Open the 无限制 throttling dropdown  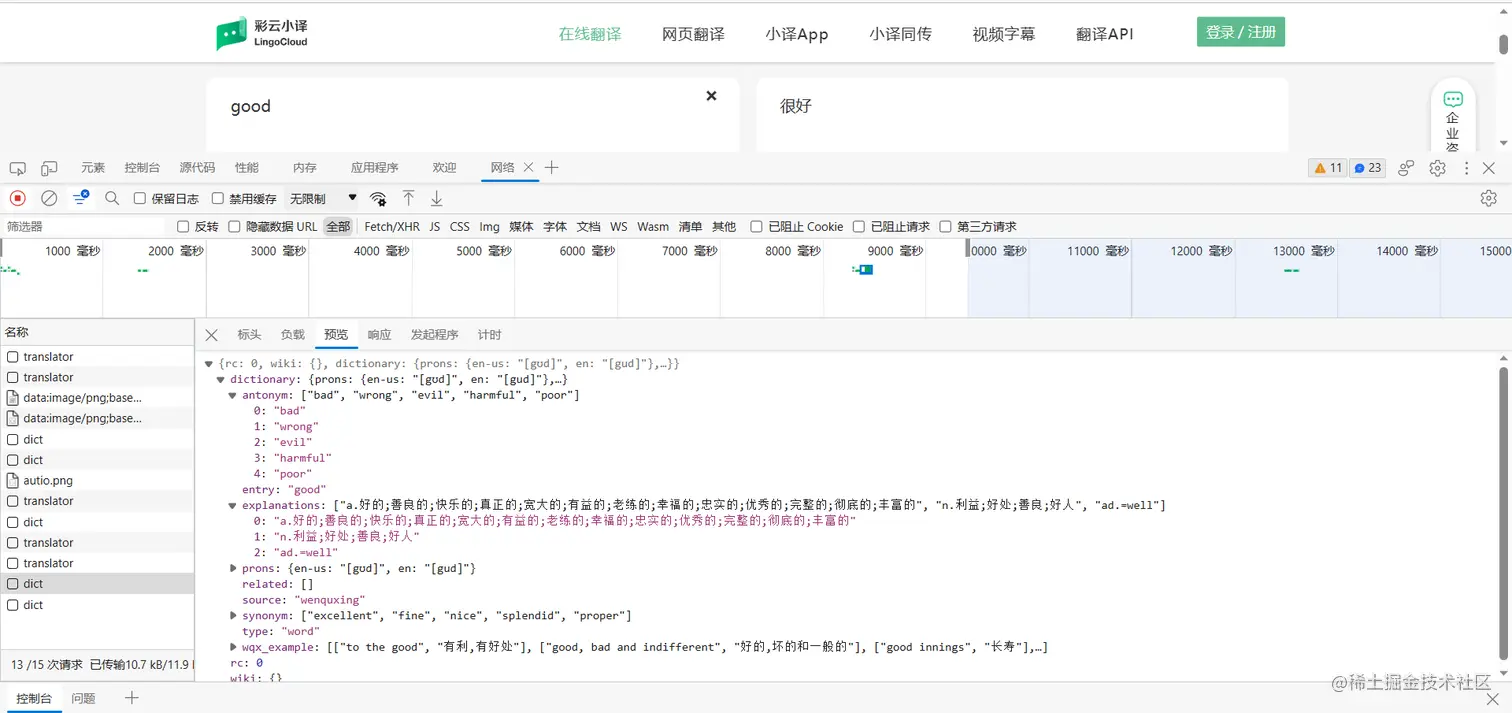pos(323,198)
